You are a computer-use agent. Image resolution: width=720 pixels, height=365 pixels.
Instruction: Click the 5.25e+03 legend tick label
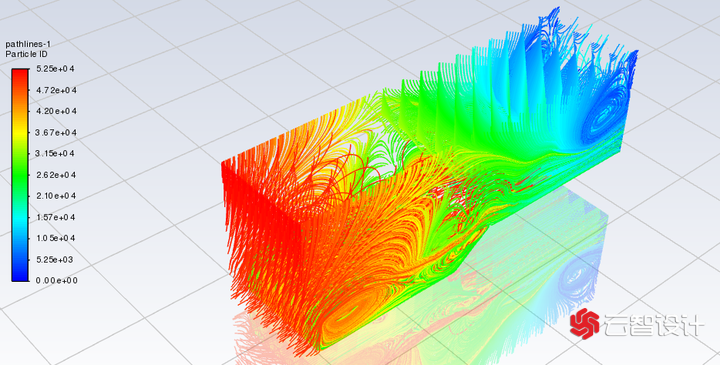point(54,259)
